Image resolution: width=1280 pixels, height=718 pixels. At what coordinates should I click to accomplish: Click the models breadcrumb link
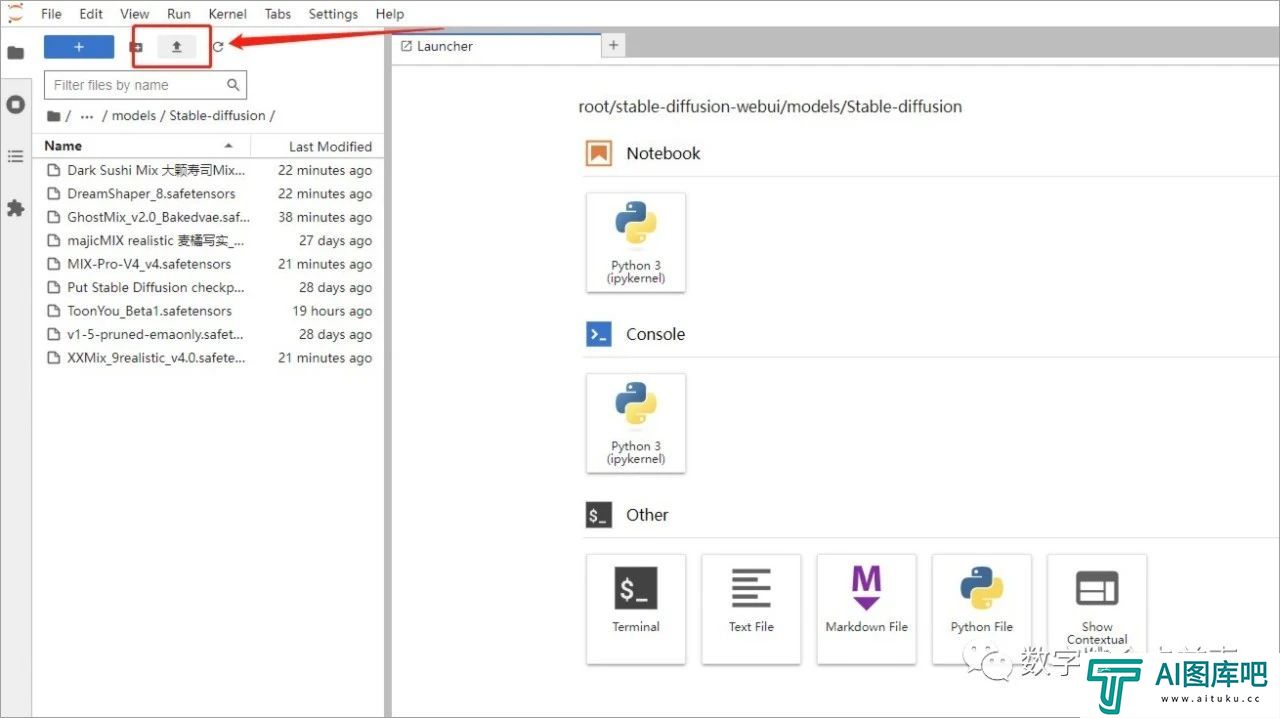[x=134, y=116]
